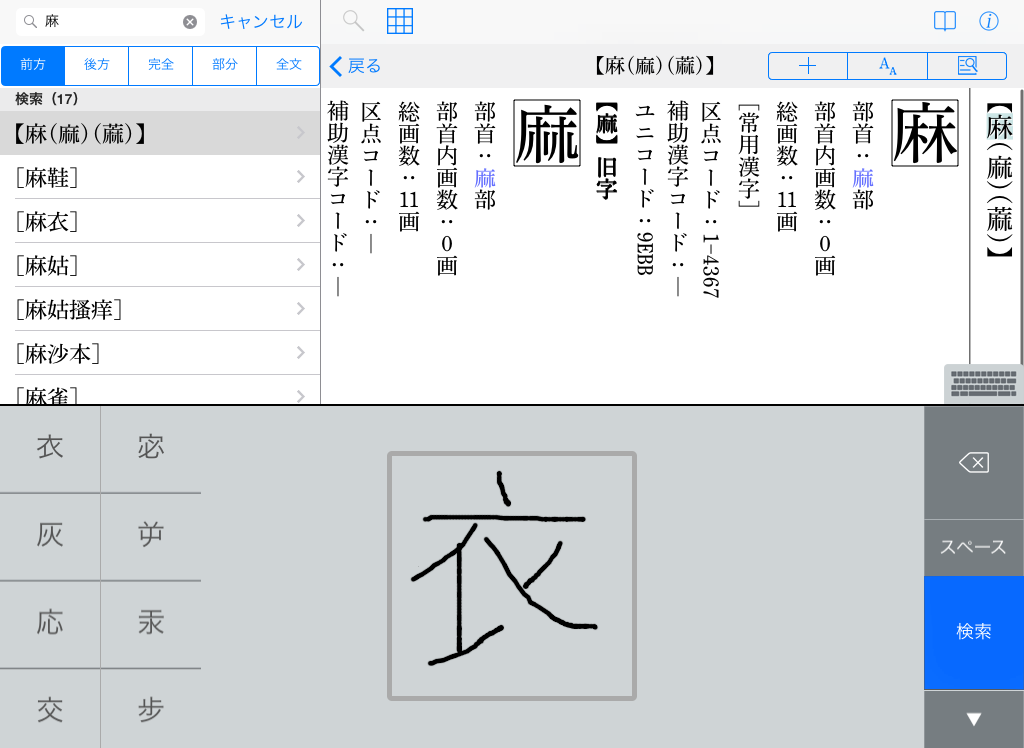Select the 前方 prefix match mode

[x=33, y=65]
